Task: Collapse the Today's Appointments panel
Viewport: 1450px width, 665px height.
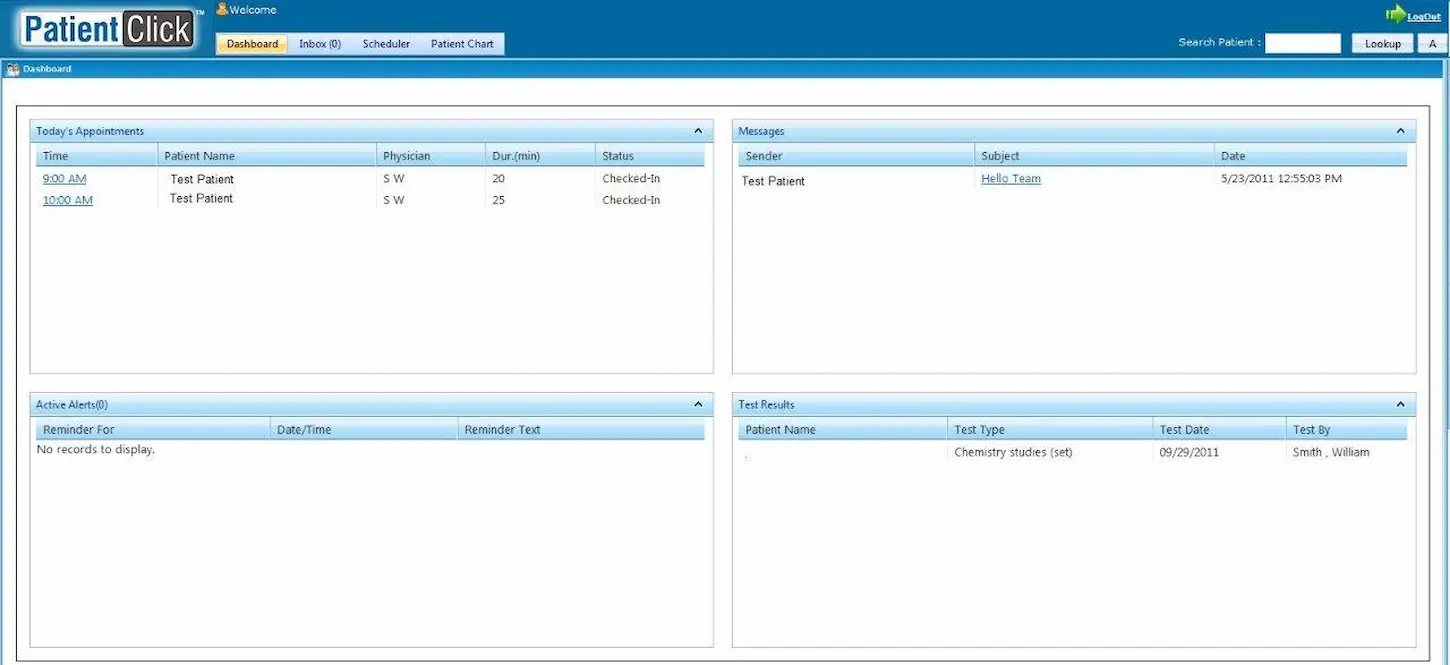Action: click(697, 130)
